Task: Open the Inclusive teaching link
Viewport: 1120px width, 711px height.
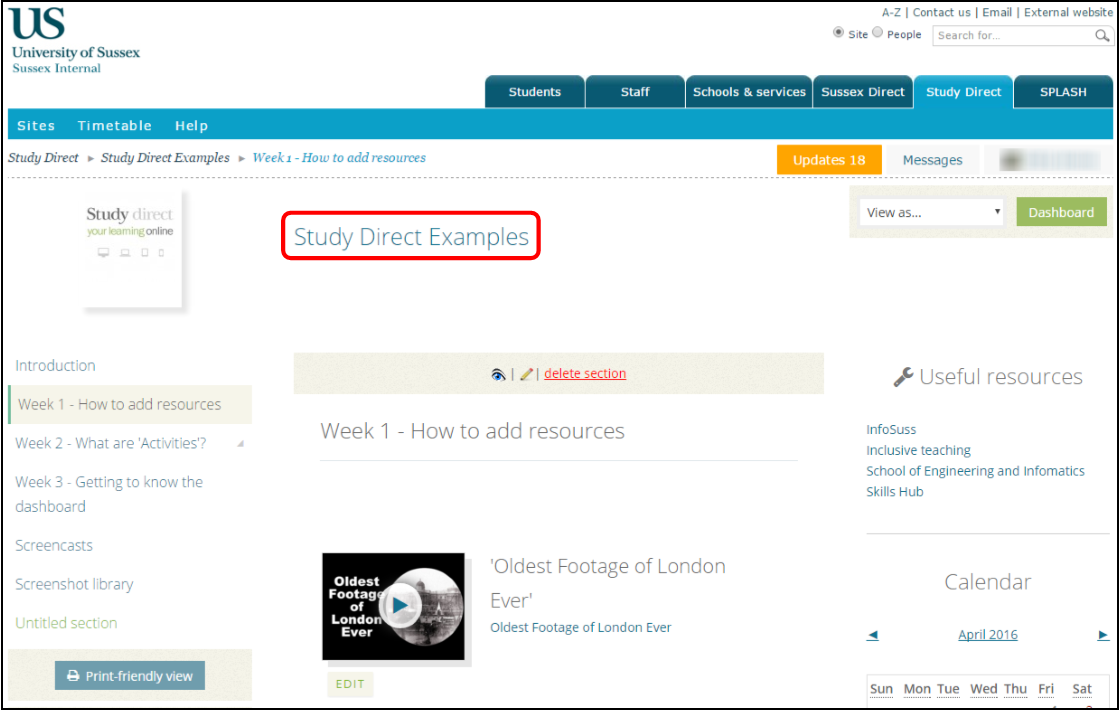Action: [918, 450]
